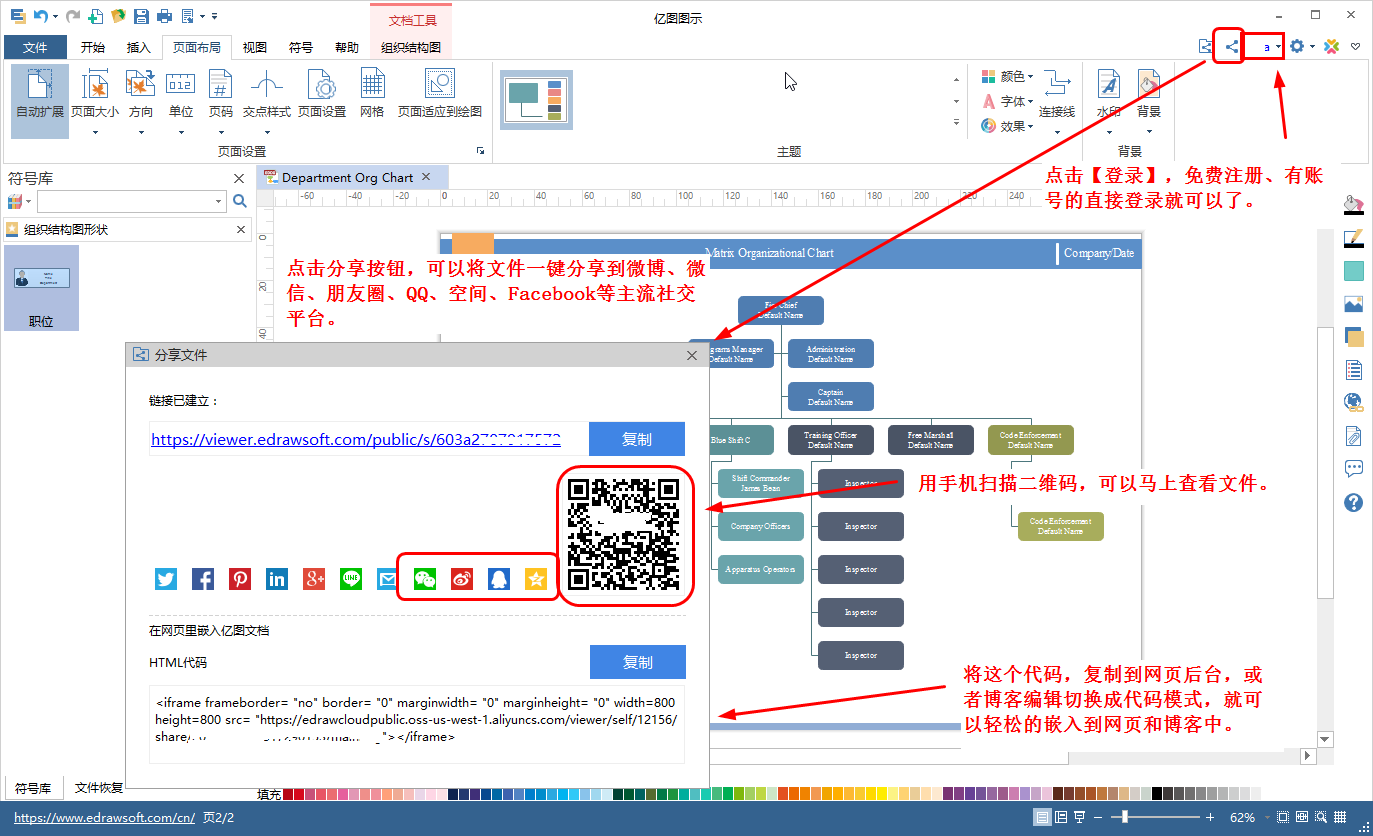The image size is (1373, 836).
Task: Close the Department Org Chart document tab
Action: tap(426, 177)
